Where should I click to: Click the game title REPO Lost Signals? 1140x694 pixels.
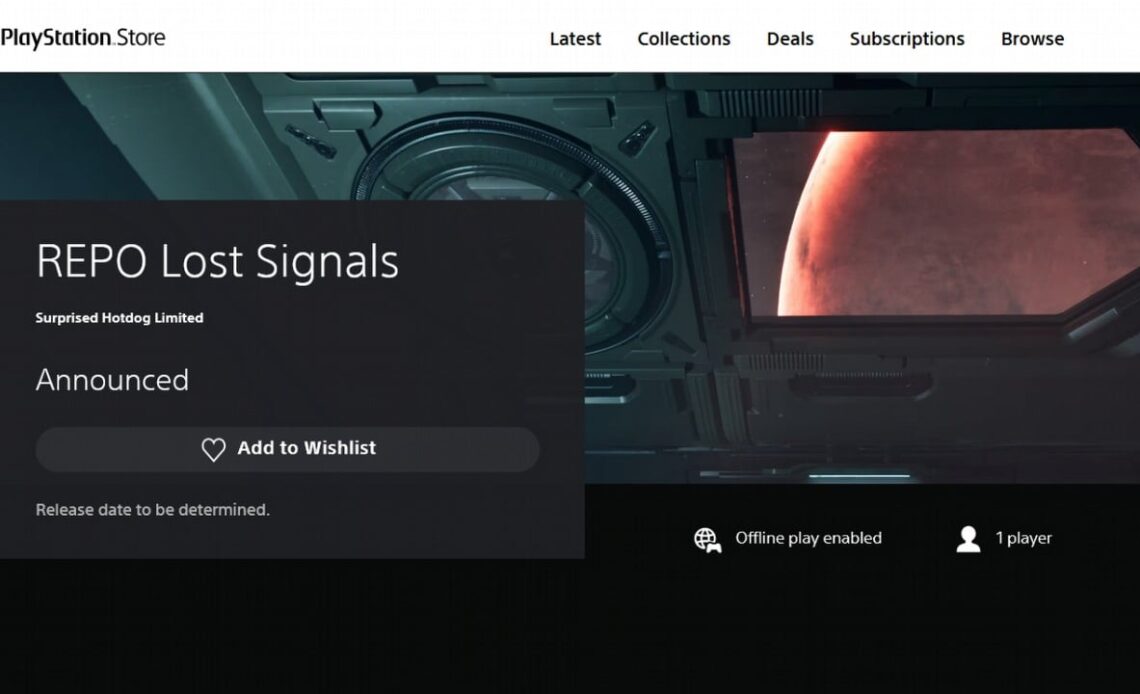(x=217, y=262)
